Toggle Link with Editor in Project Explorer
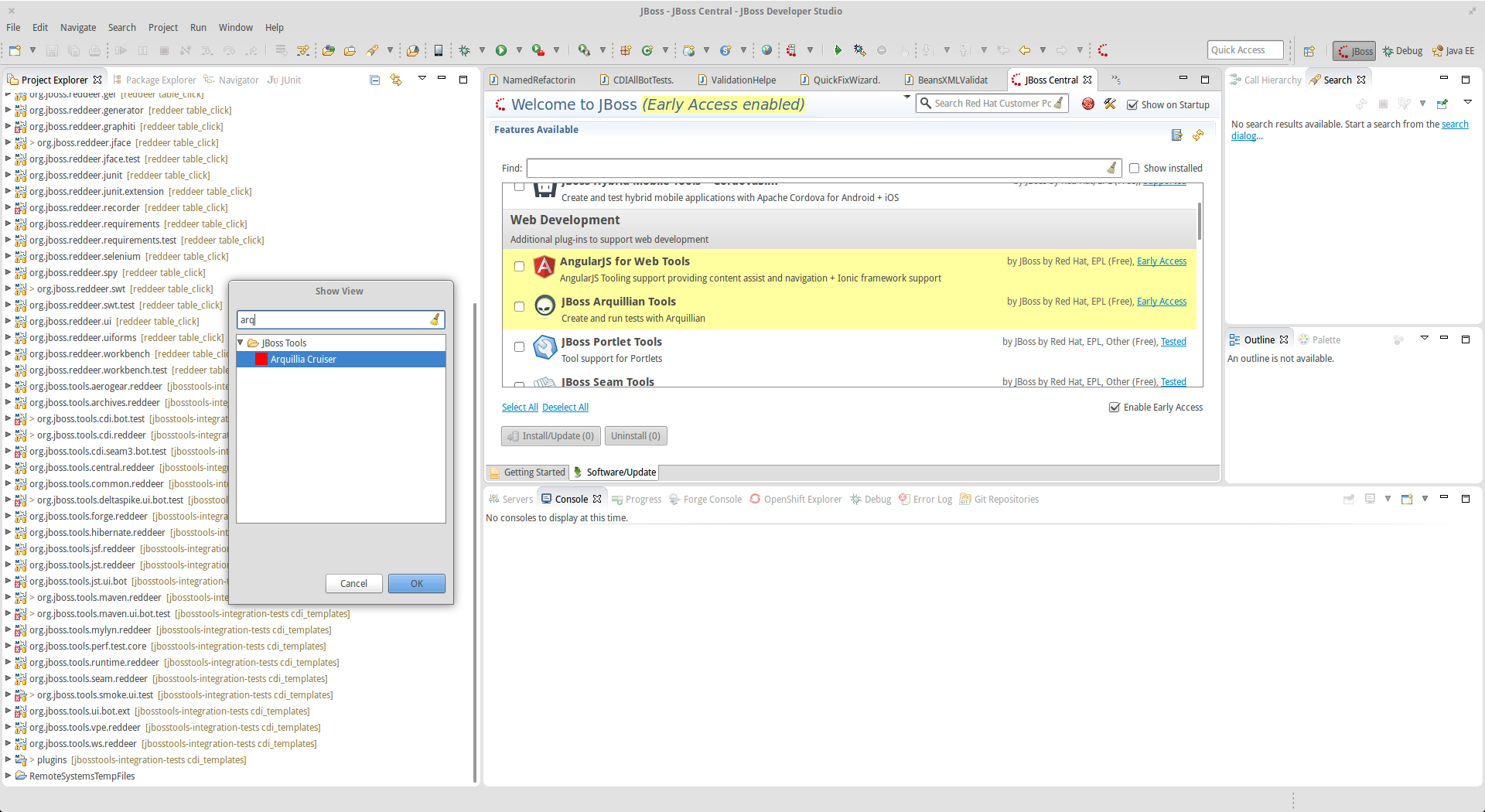 coord(396,80)
